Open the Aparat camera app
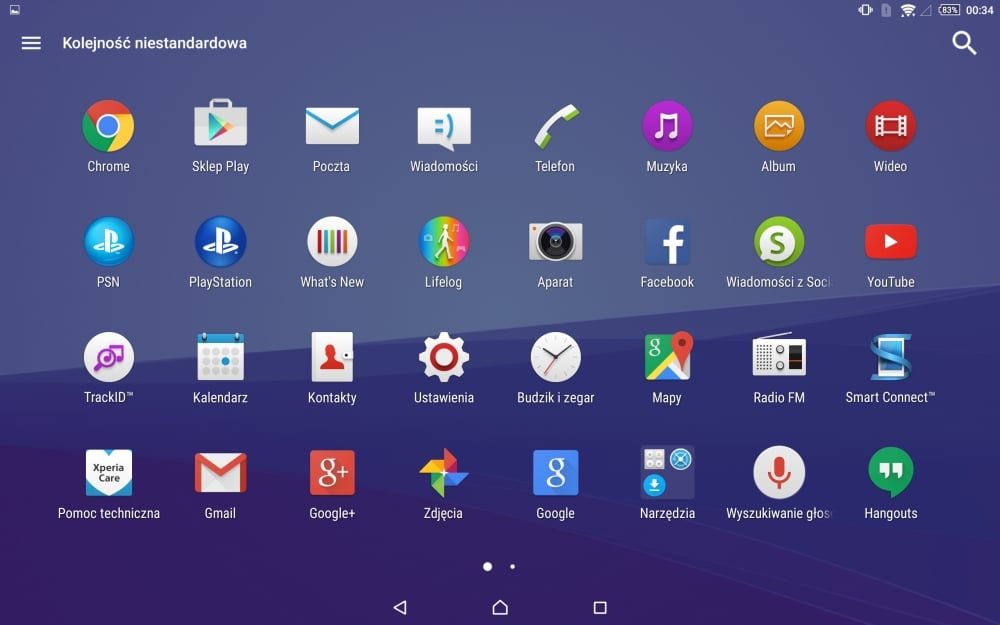 (x=555, y=241)
